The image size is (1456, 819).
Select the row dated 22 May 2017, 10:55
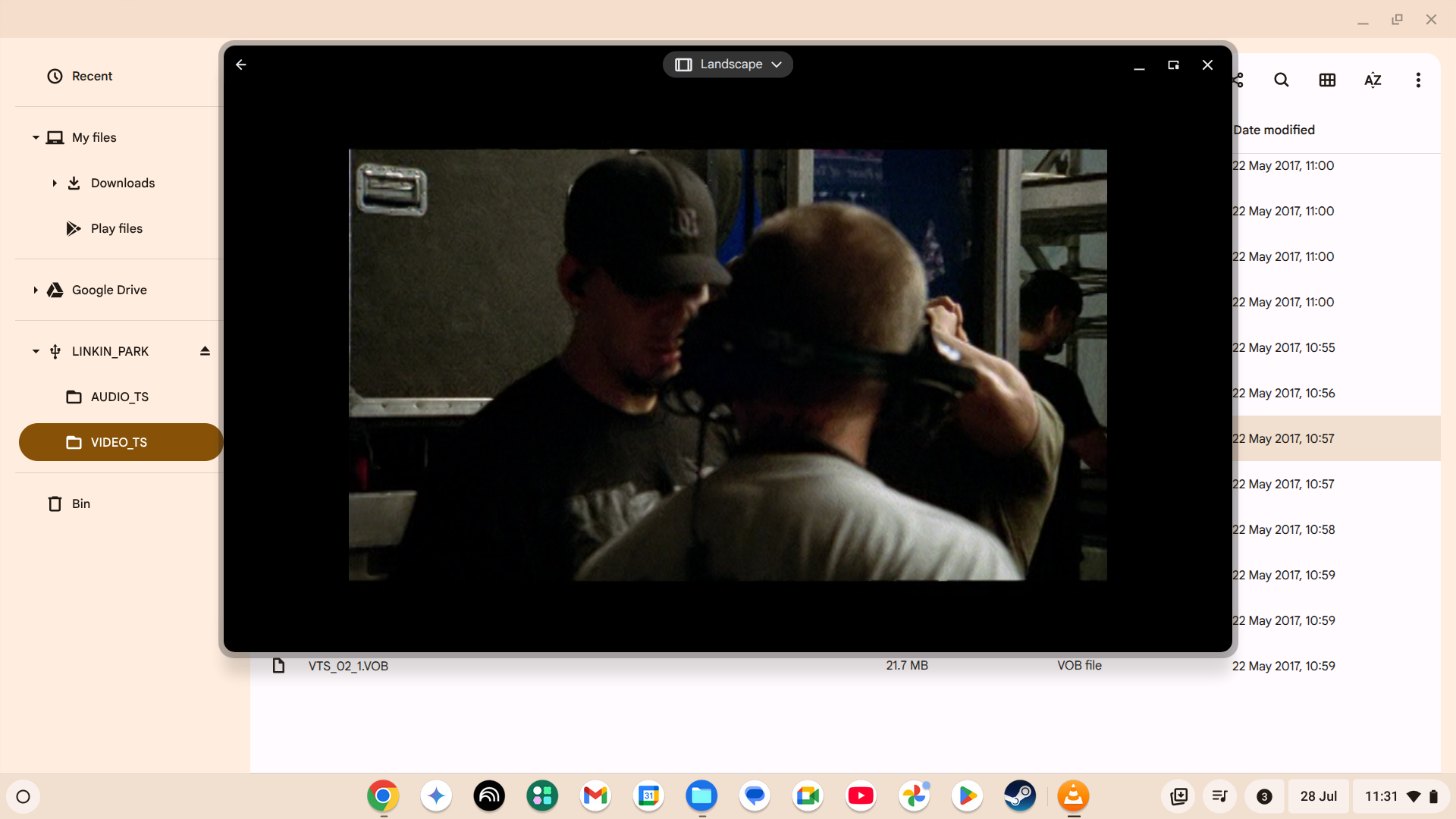[1336, 347]
